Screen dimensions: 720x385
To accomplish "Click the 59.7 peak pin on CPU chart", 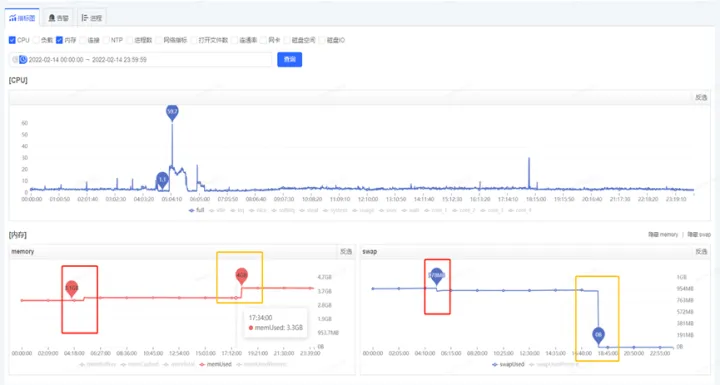I will (172, 112).
